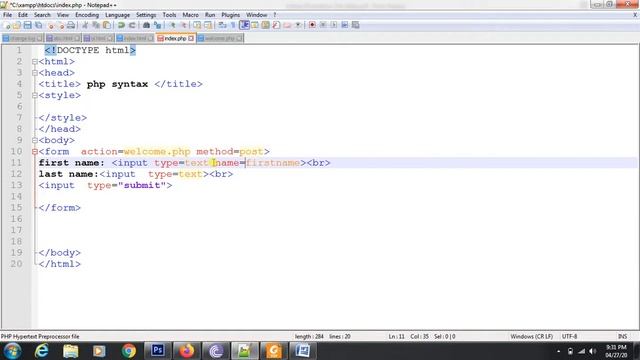The image size is (640, 360).
Task: Click the "submit" string on line 13
Action: point(142,185)
